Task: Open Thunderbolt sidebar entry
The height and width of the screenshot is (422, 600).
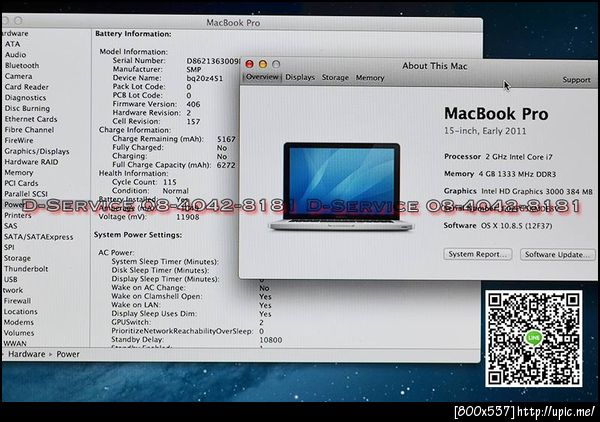Action: 26,269
